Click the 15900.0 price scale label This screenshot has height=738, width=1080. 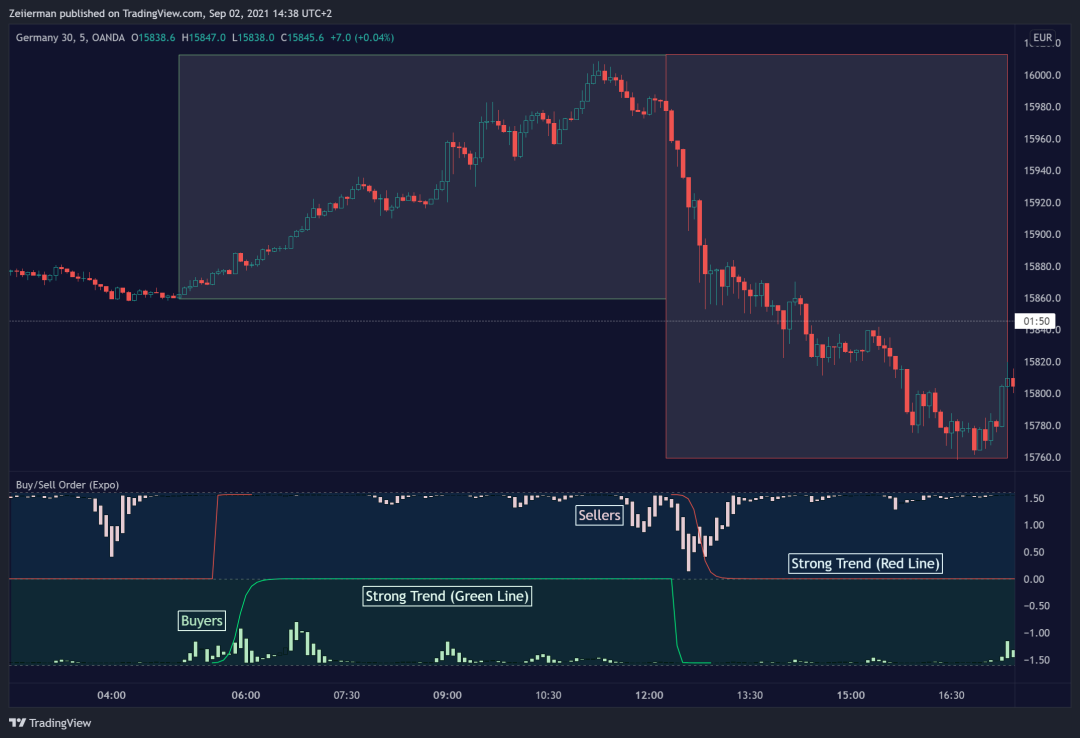pyautogui.click(x=1042, y=235)
